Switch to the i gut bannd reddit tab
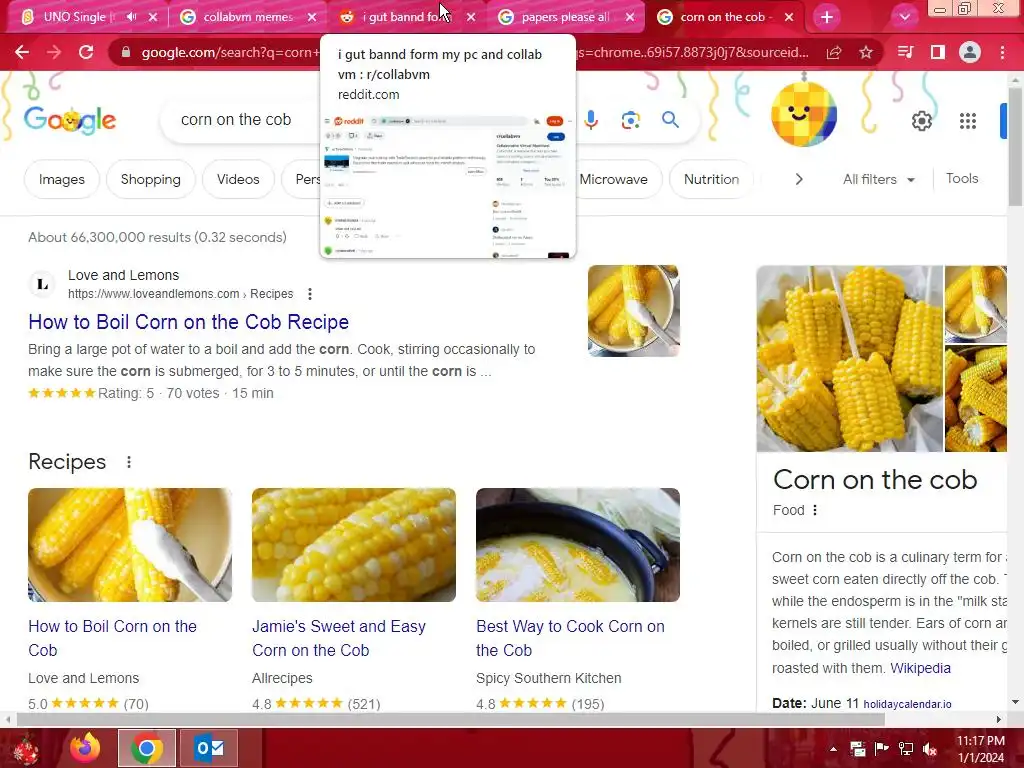 click(x=398, y=17)
